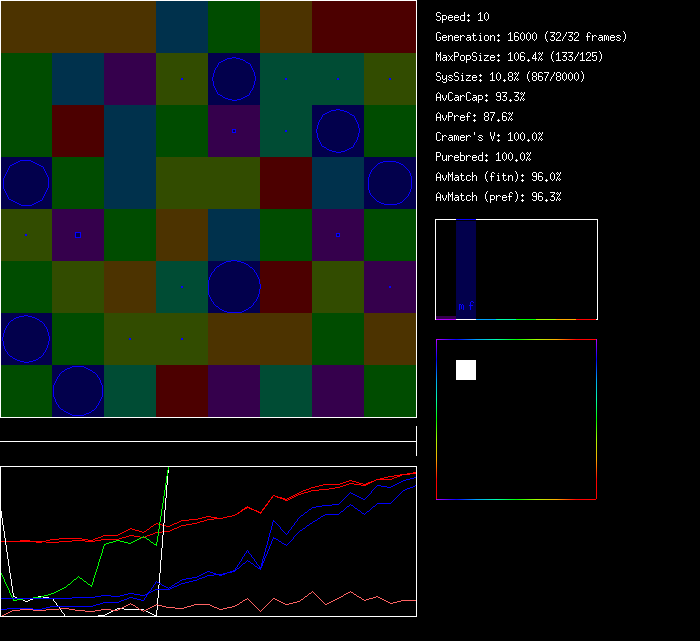
Task: Select the Generation: 16000 counter text
Action: [x=531, y=37]
